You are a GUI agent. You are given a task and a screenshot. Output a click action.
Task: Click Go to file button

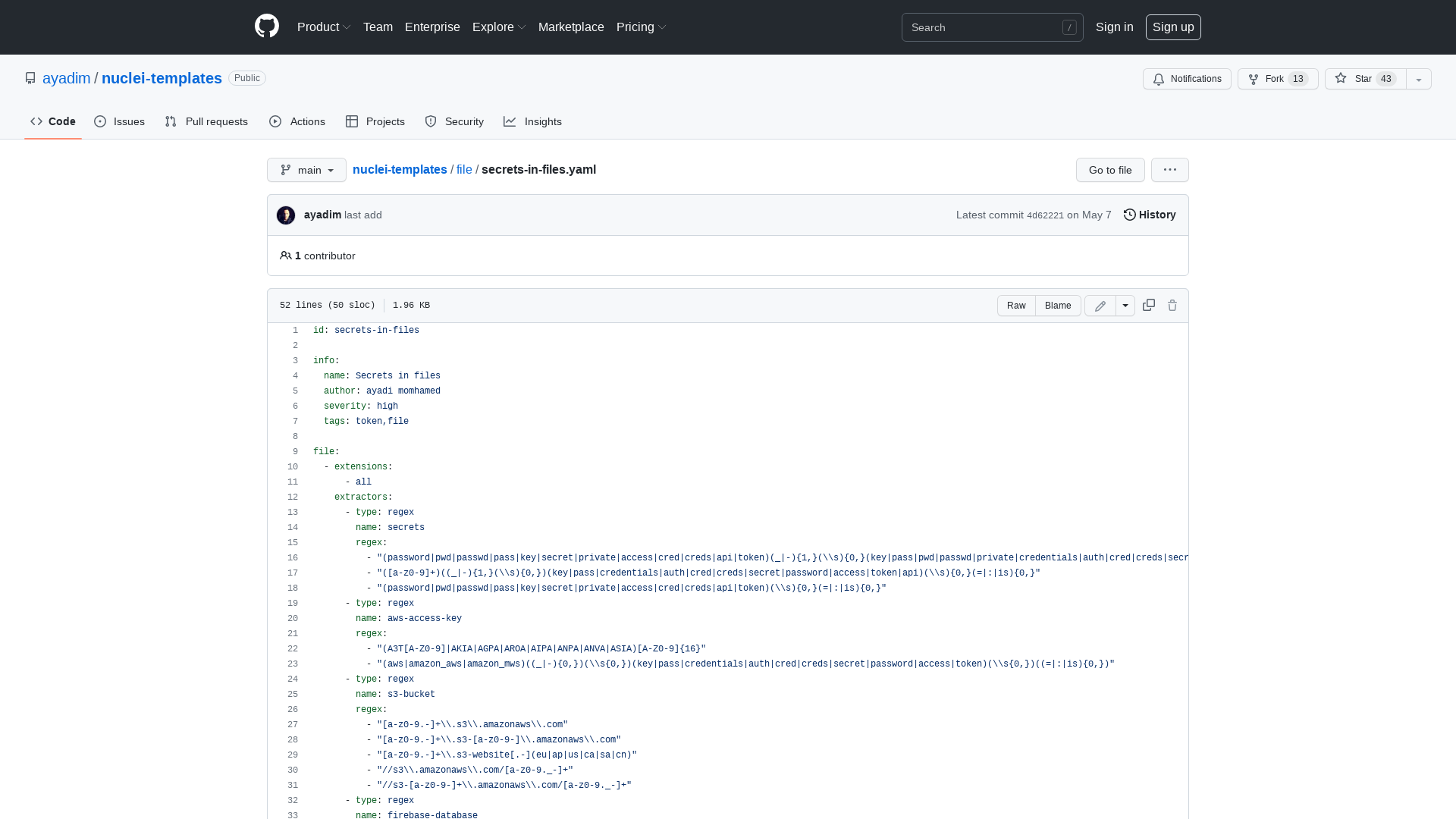(x=1110, y=170)
